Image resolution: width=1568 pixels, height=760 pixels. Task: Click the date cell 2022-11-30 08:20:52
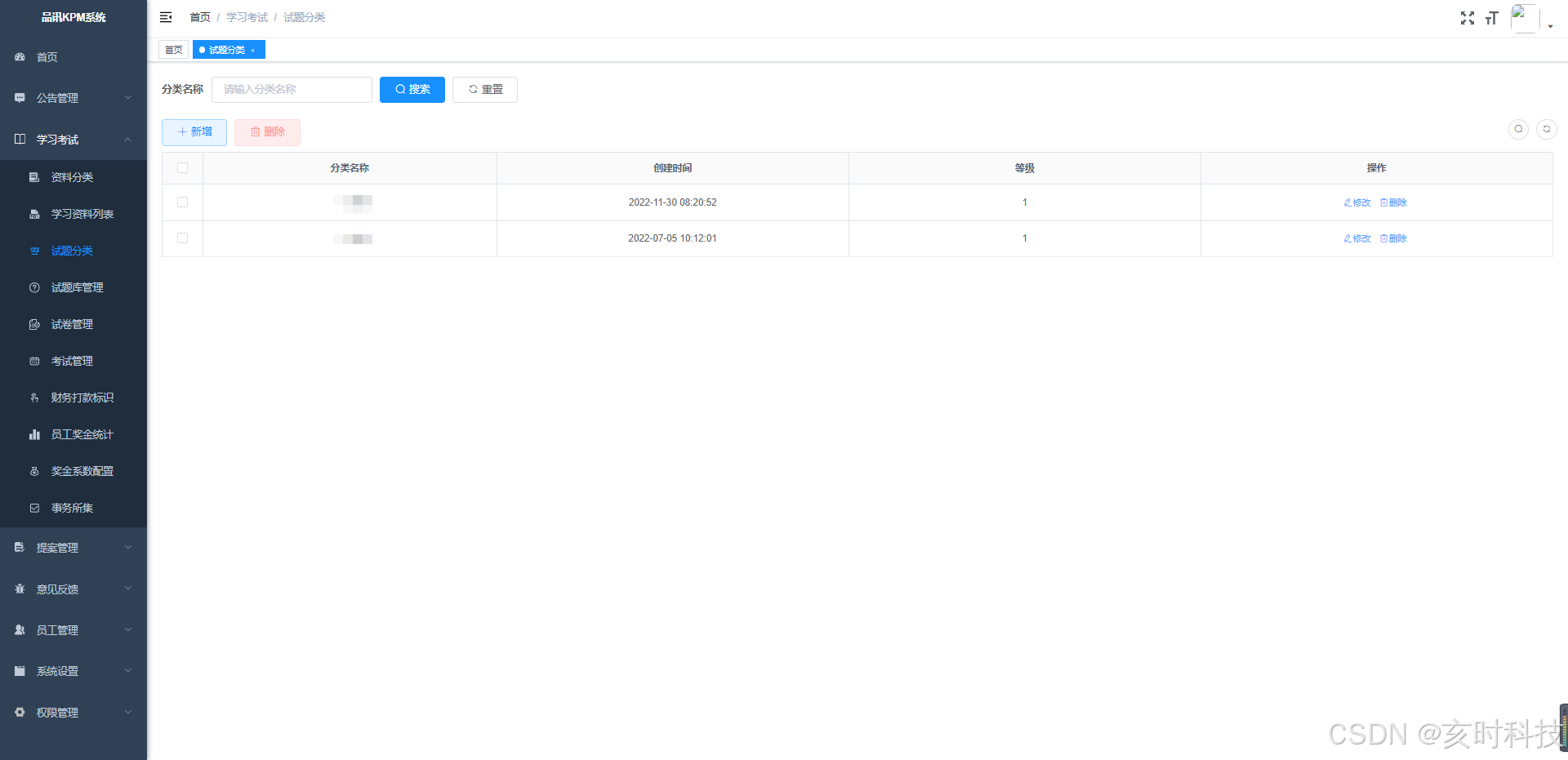[x=673, y=202]
